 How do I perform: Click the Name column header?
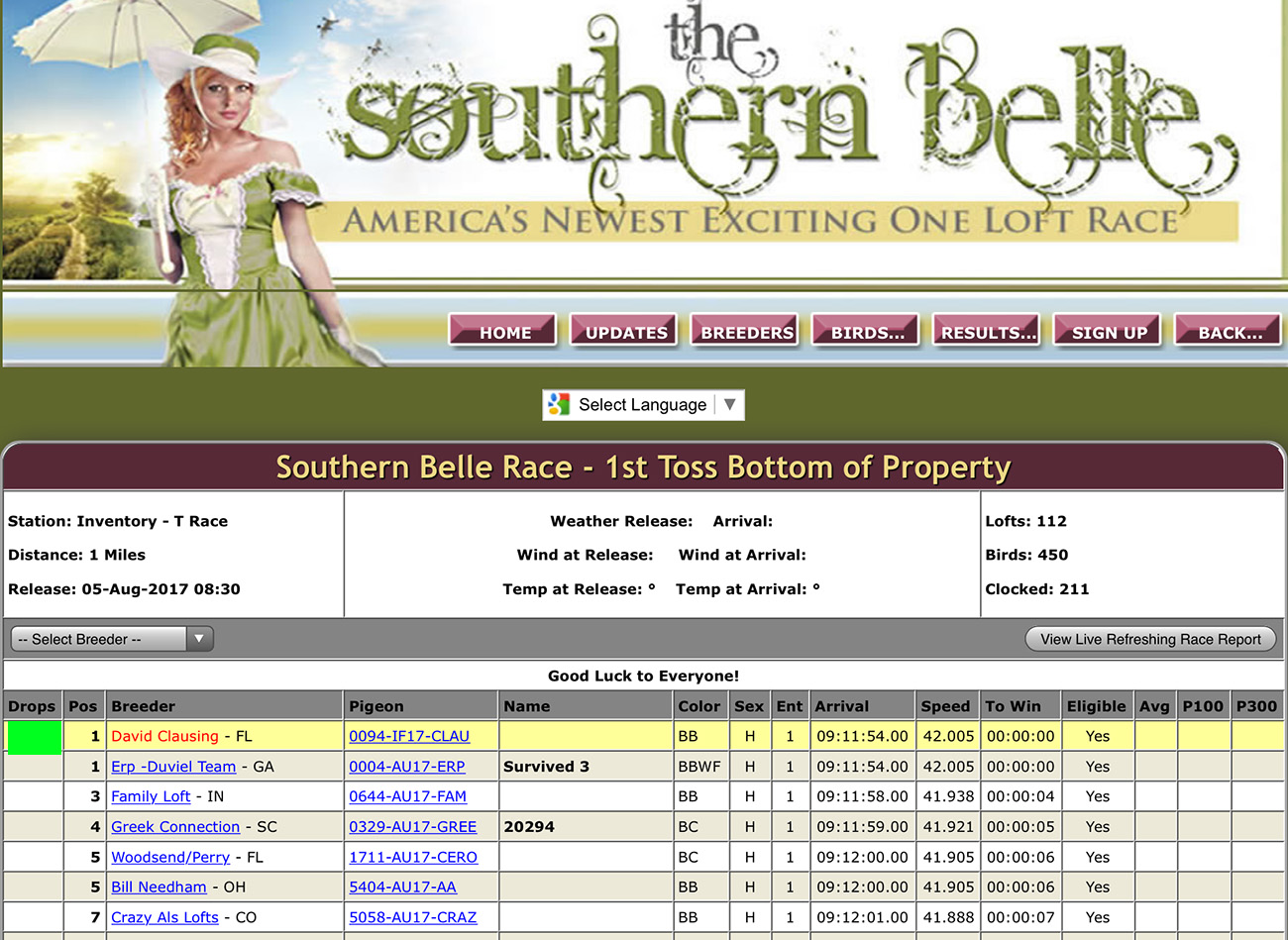pyautogui.click(x=585, y=706)
